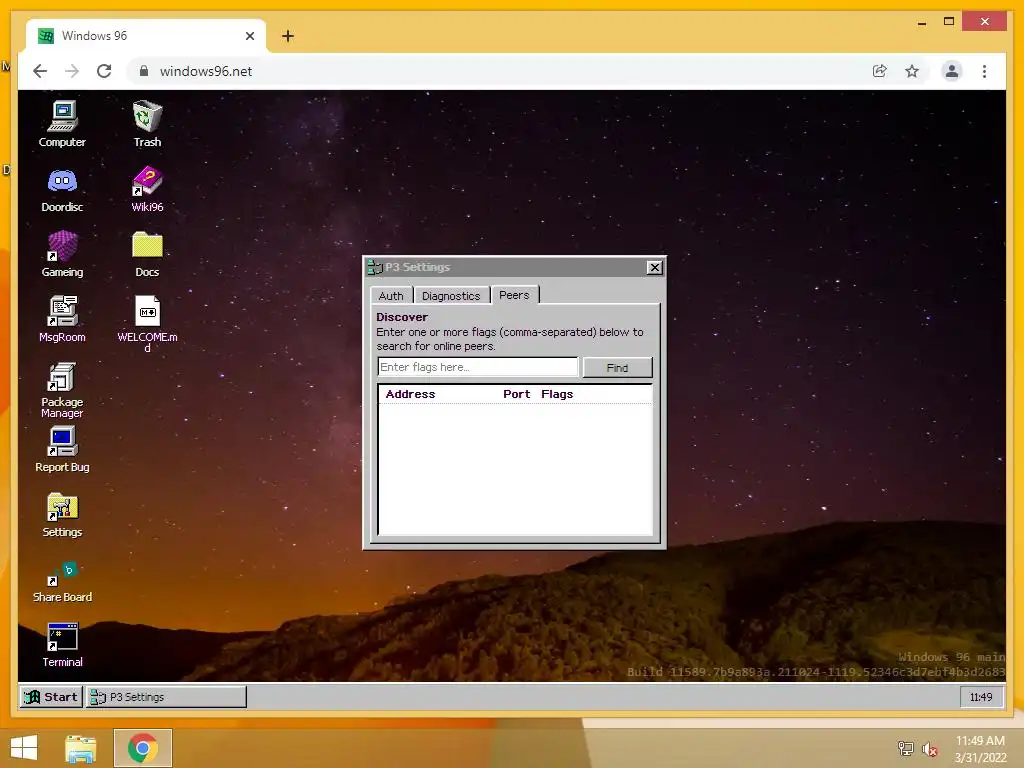
Task: Select the Gameing desktop icon
Action: 62,255
